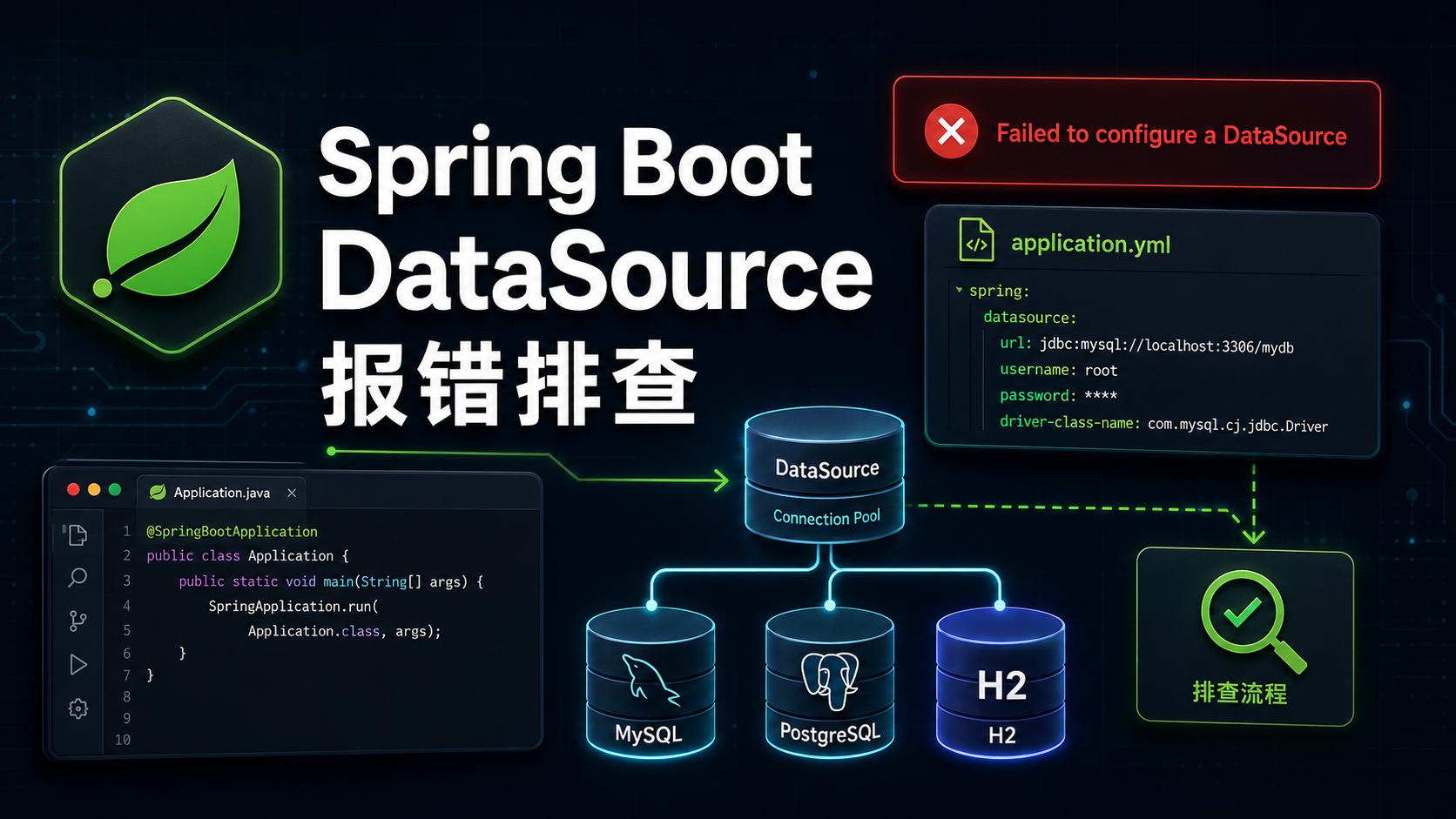Click the Spring leaf hexagon logo

(172, 226)
